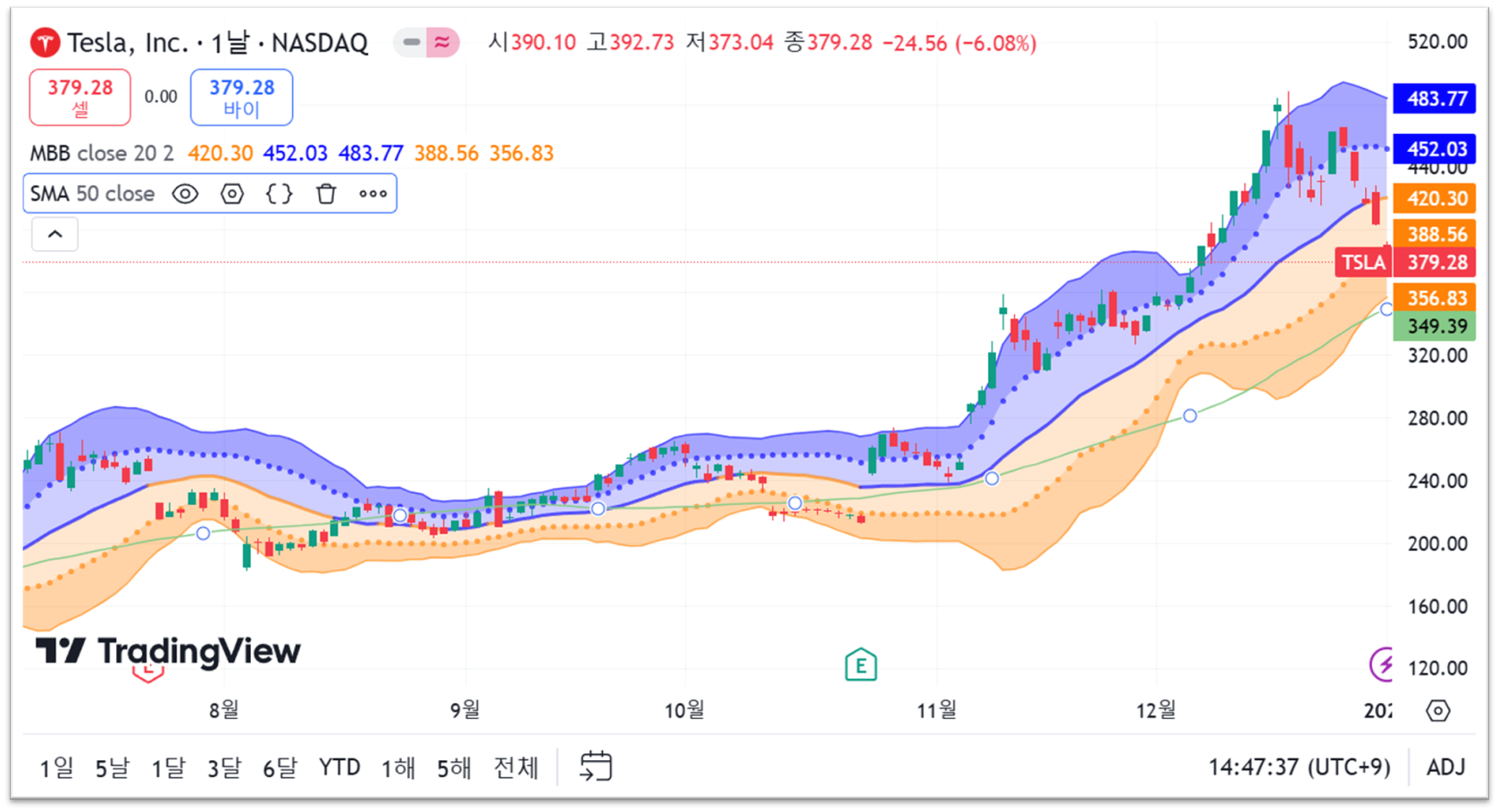Image resolution: width=1499 pixels, height=812 pixels.
Task: Click the 420.30 orange price label
Action: 1436,198
